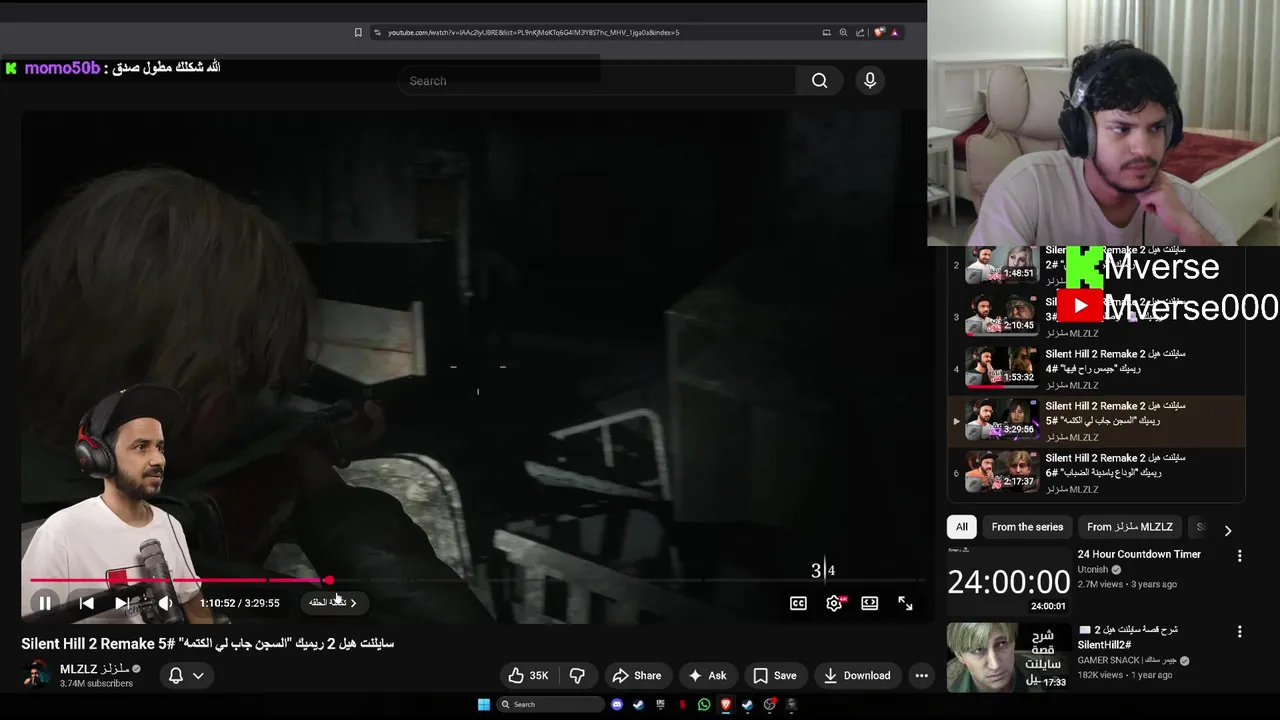Like the video (35K)
Viewport: 1280px width, 720px height.
528,675
